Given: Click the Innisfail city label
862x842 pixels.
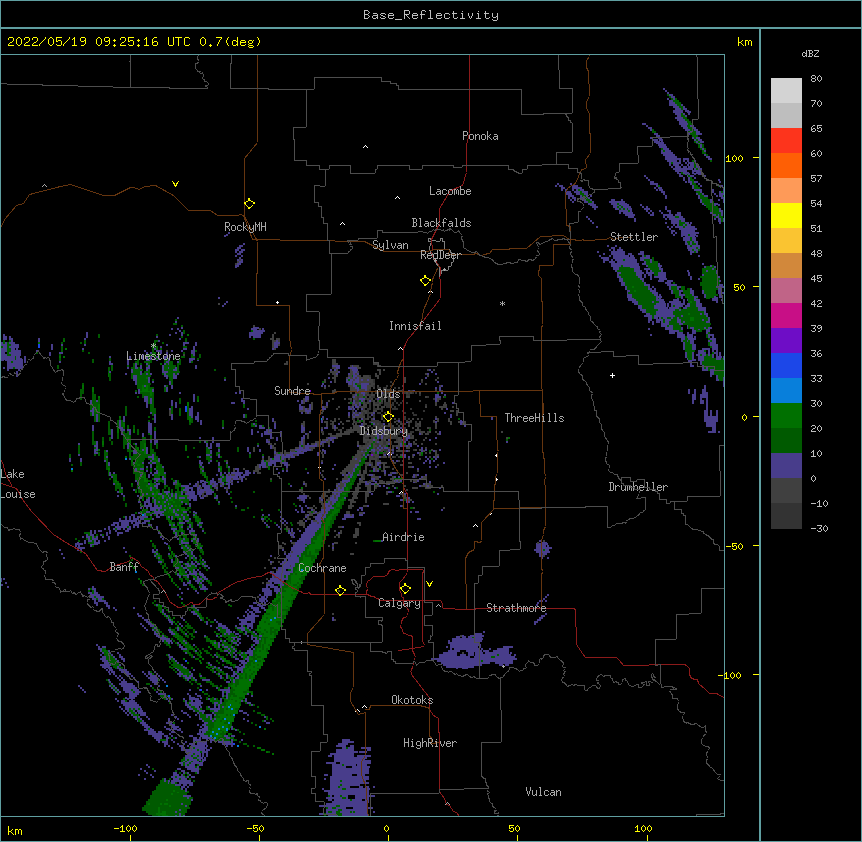Looking at the screenshot, I should point(415,326).
